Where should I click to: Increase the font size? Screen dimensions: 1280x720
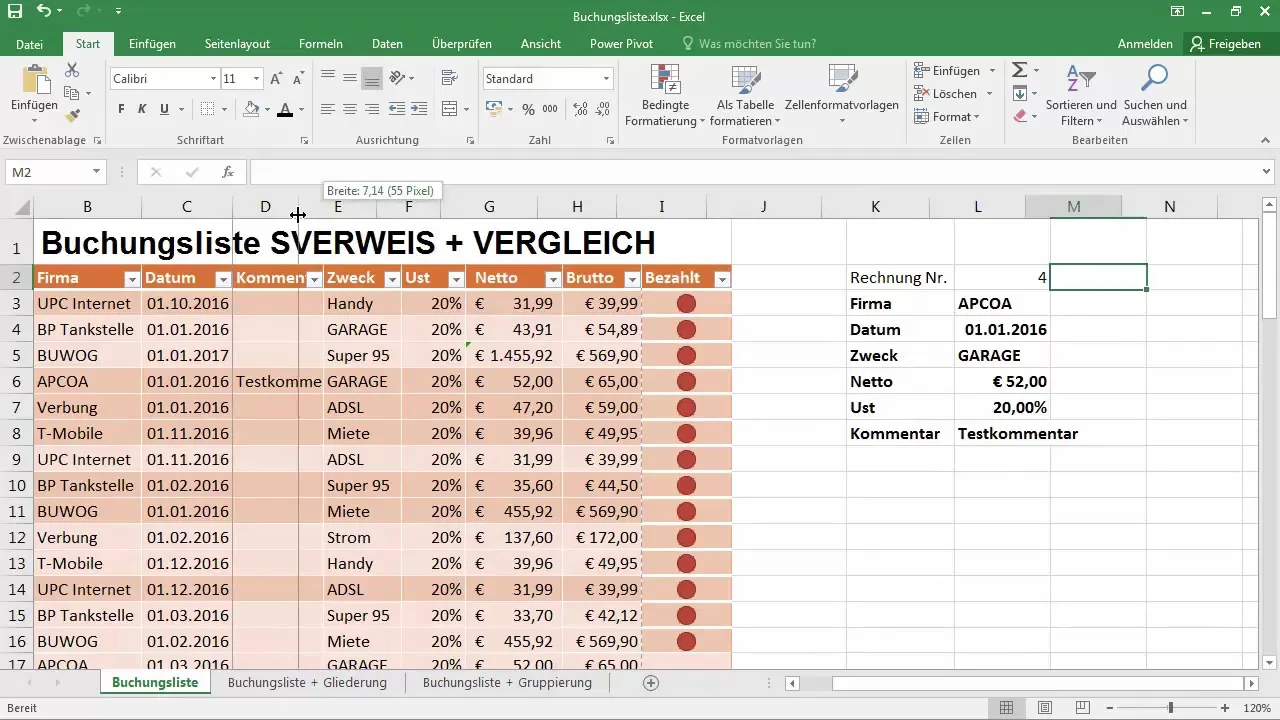(276, 78)
